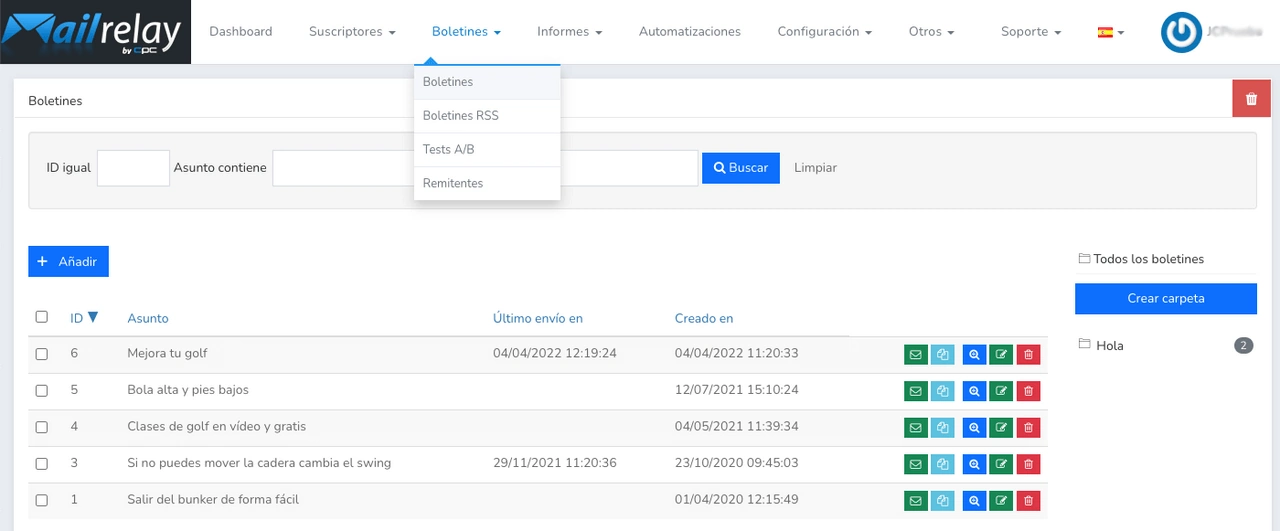The image size is (1280, 531).
Task: Clear filters with the Limpiar link
Action: tap(815, 168)
